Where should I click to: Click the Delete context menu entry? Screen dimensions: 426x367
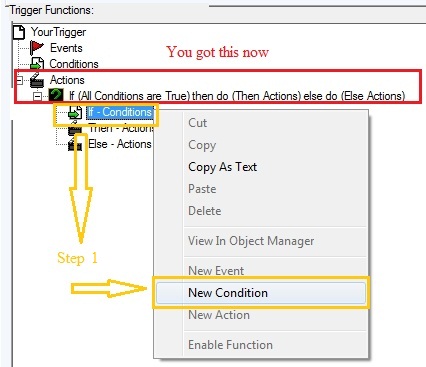205,211
